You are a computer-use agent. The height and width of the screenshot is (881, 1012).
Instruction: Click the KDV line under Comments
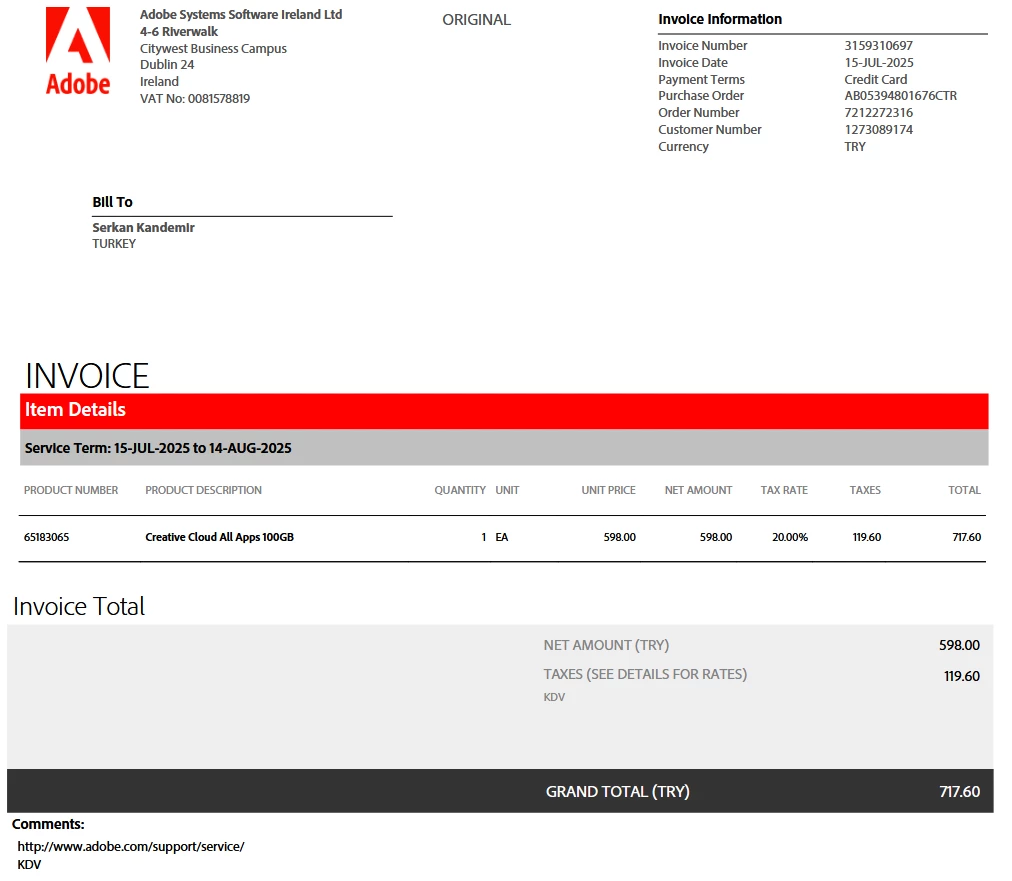coord(29,865)
